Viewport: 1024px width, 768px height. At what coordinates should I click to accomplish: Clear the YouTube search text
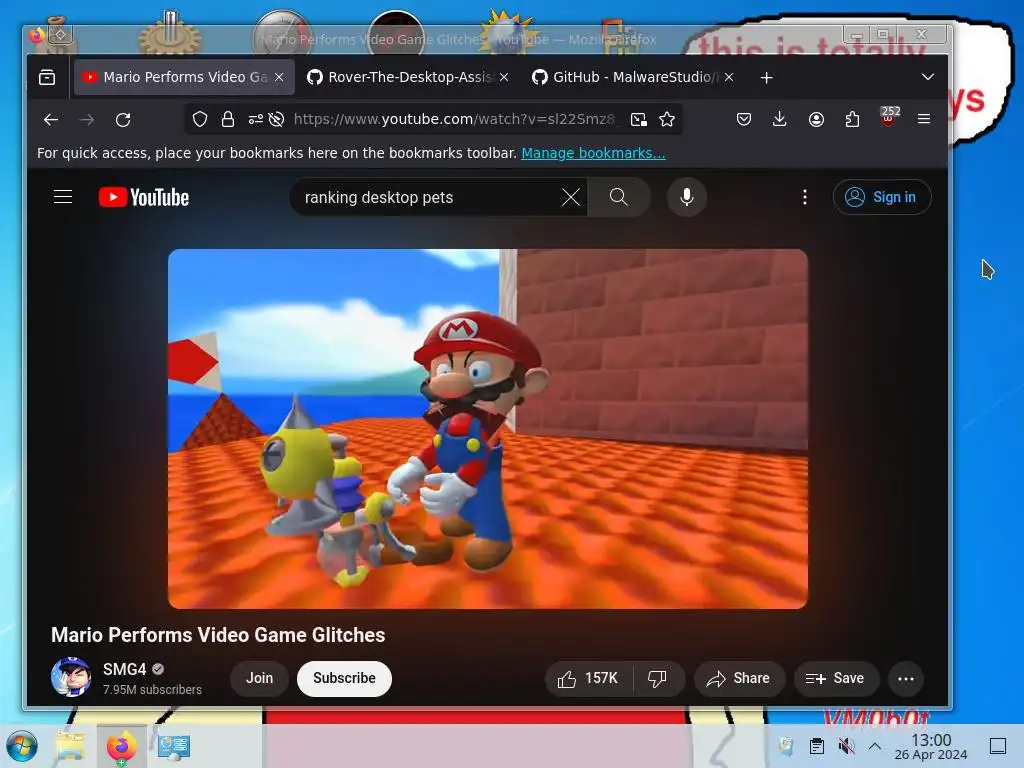[x=571, y=197]
